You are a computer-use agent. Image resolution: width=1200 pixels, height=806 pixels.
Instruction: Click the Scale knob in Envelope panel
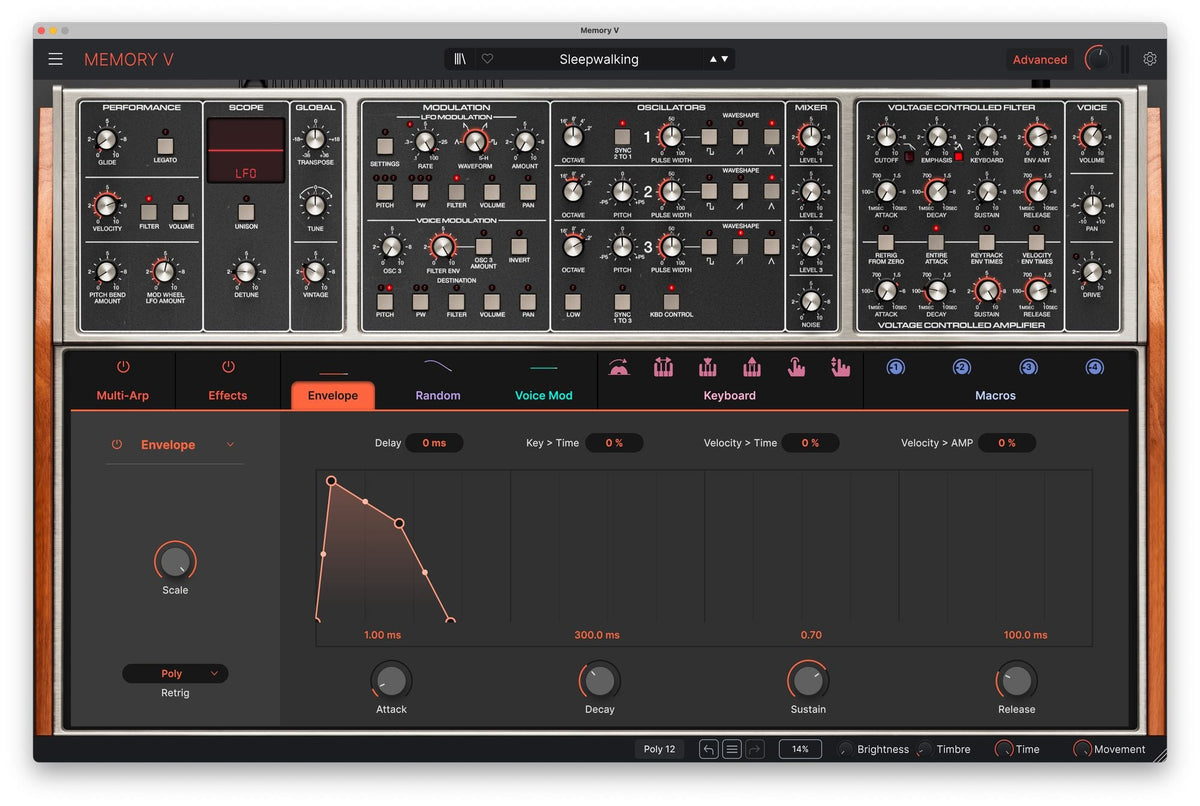(175, 562)
